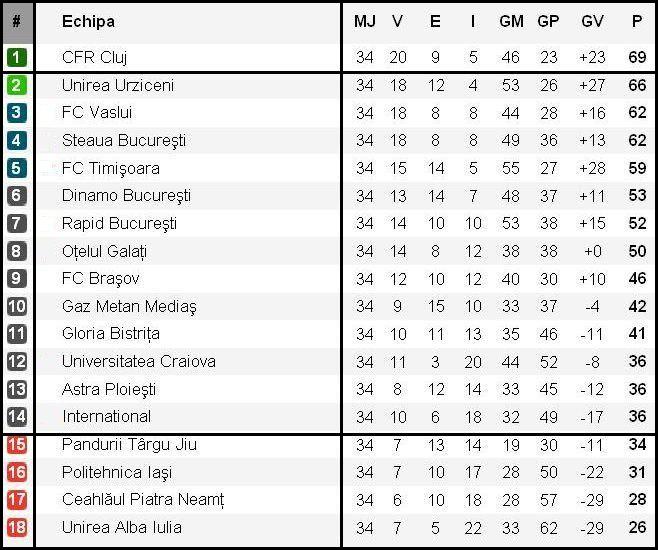Click the Echipa column header
The width and height of the screenshot is (658, 550).
point(88,21)
